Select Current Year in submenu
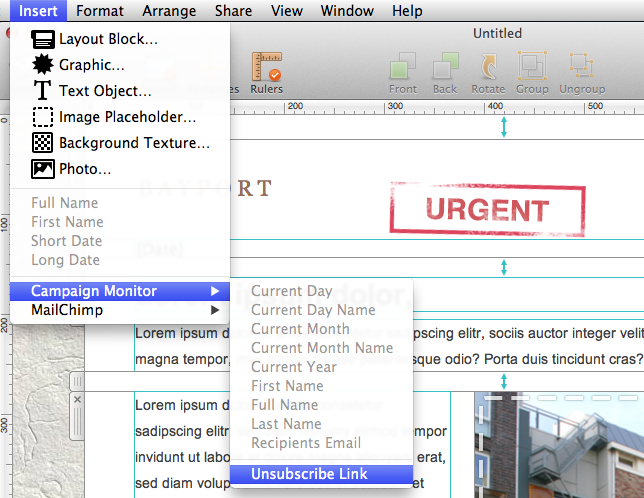This screenshot has height=498, width=644. 322,367
